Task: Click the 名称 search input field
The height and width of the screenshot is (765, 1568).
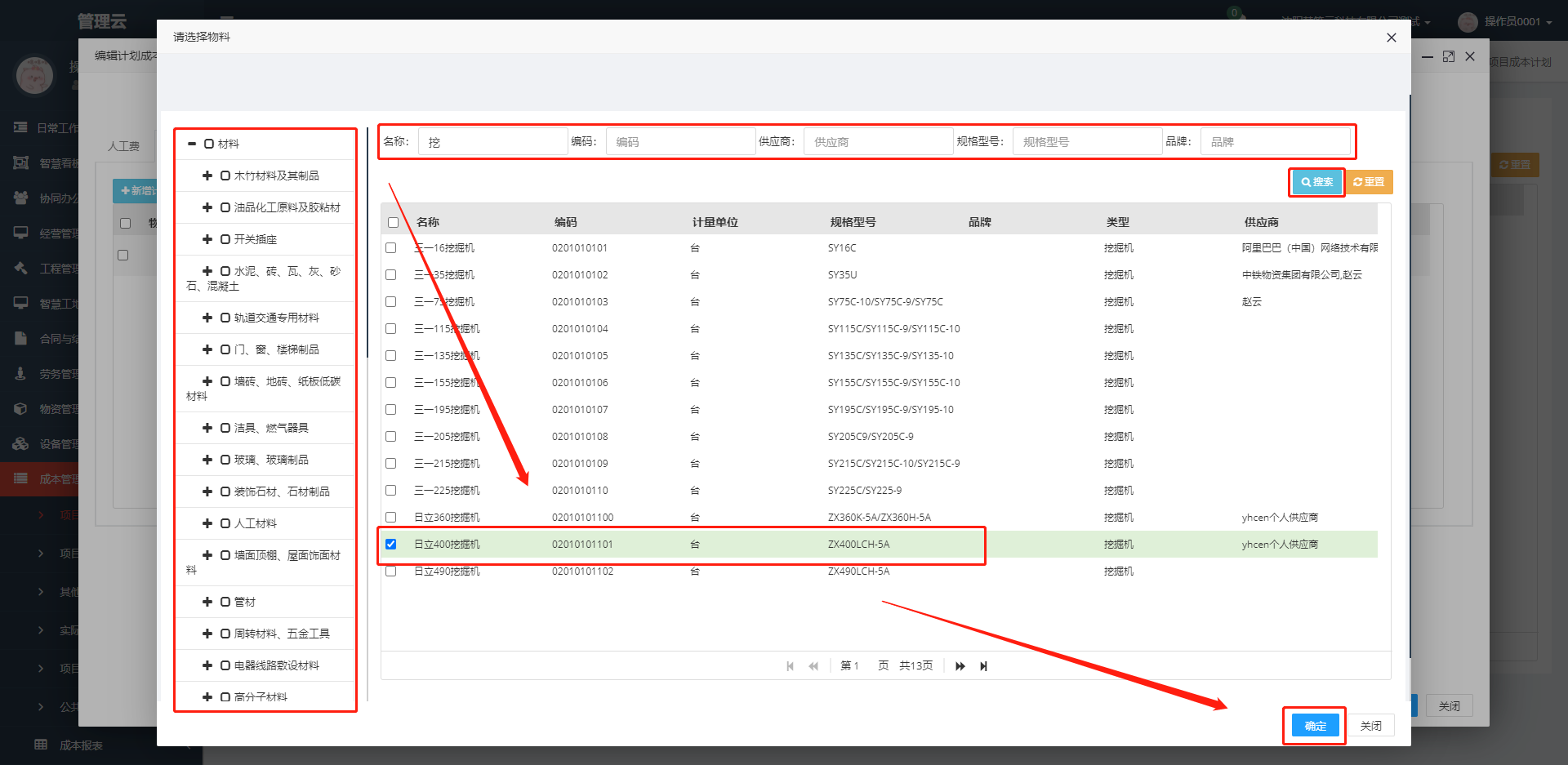Action: [x=493, y=142]
